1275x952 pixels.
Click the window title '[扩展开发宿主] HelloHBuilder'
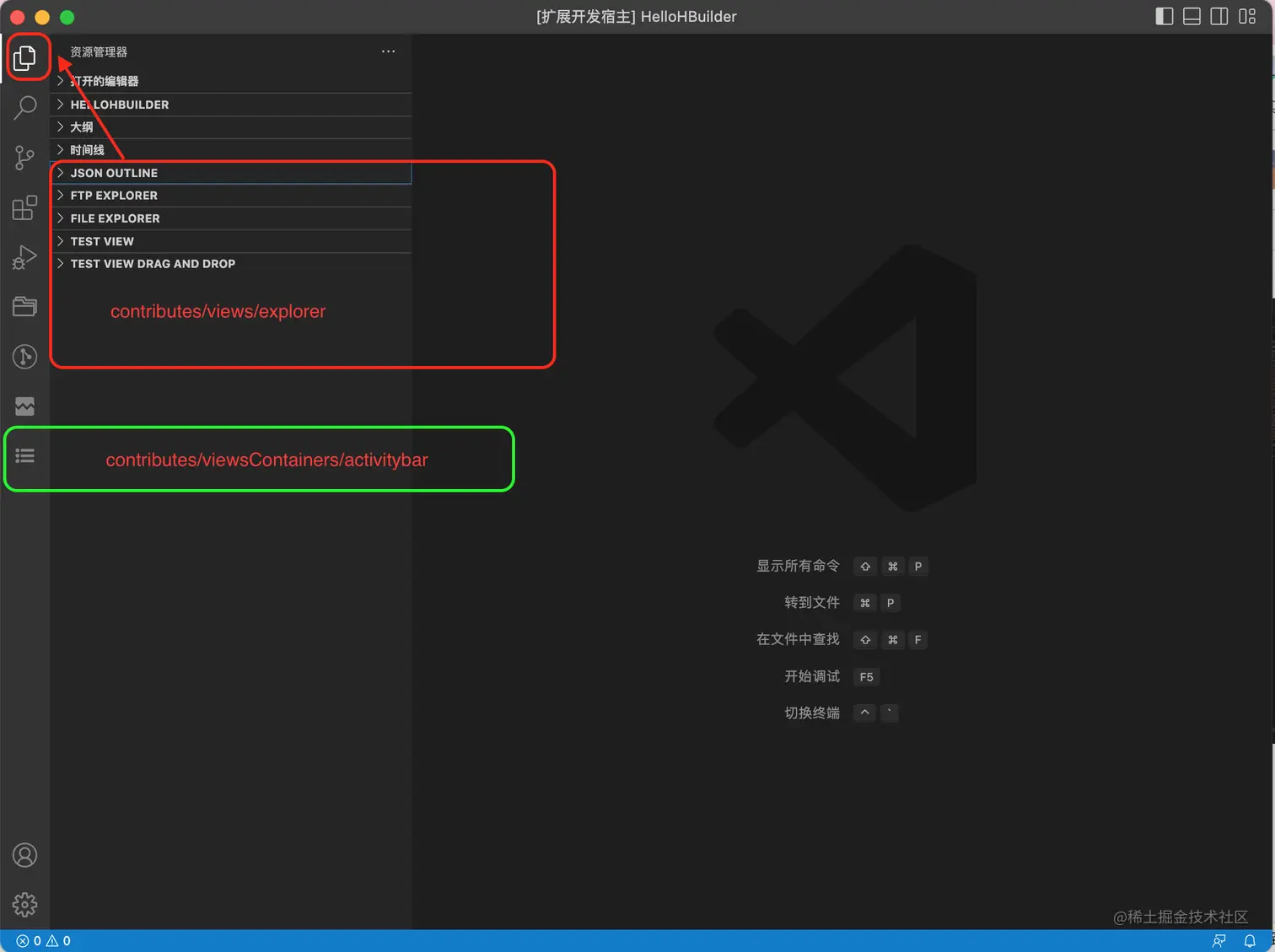click(x=637, y=17)
